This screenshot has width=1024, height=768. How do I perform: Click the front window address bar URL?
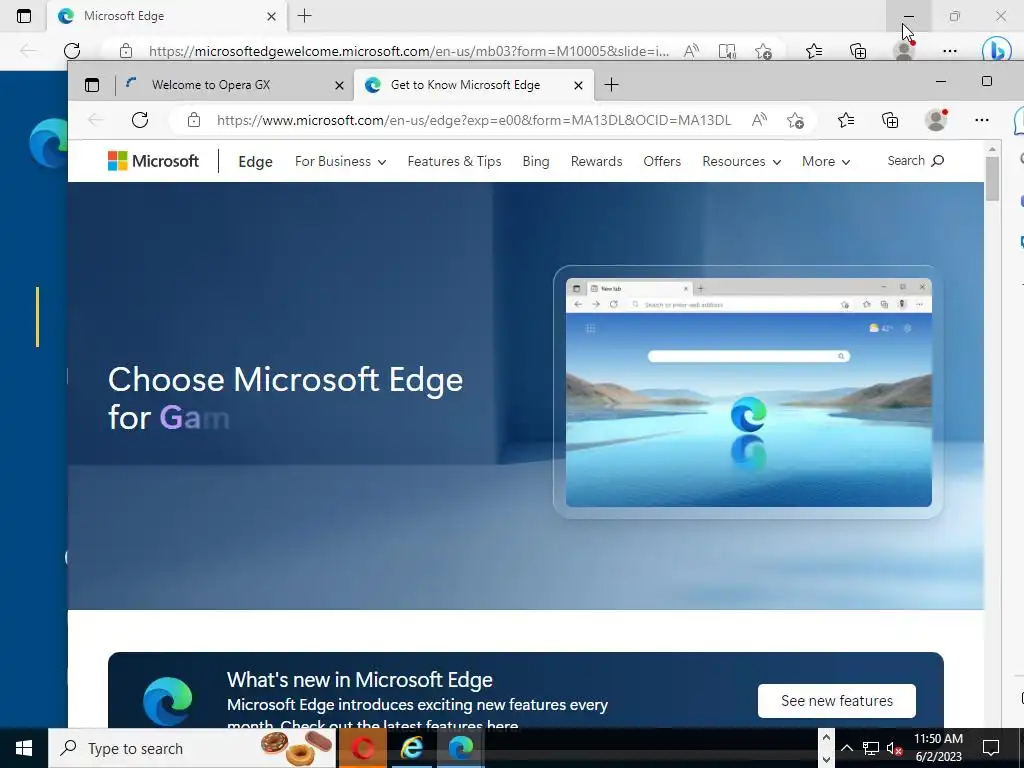click(474, 120)
